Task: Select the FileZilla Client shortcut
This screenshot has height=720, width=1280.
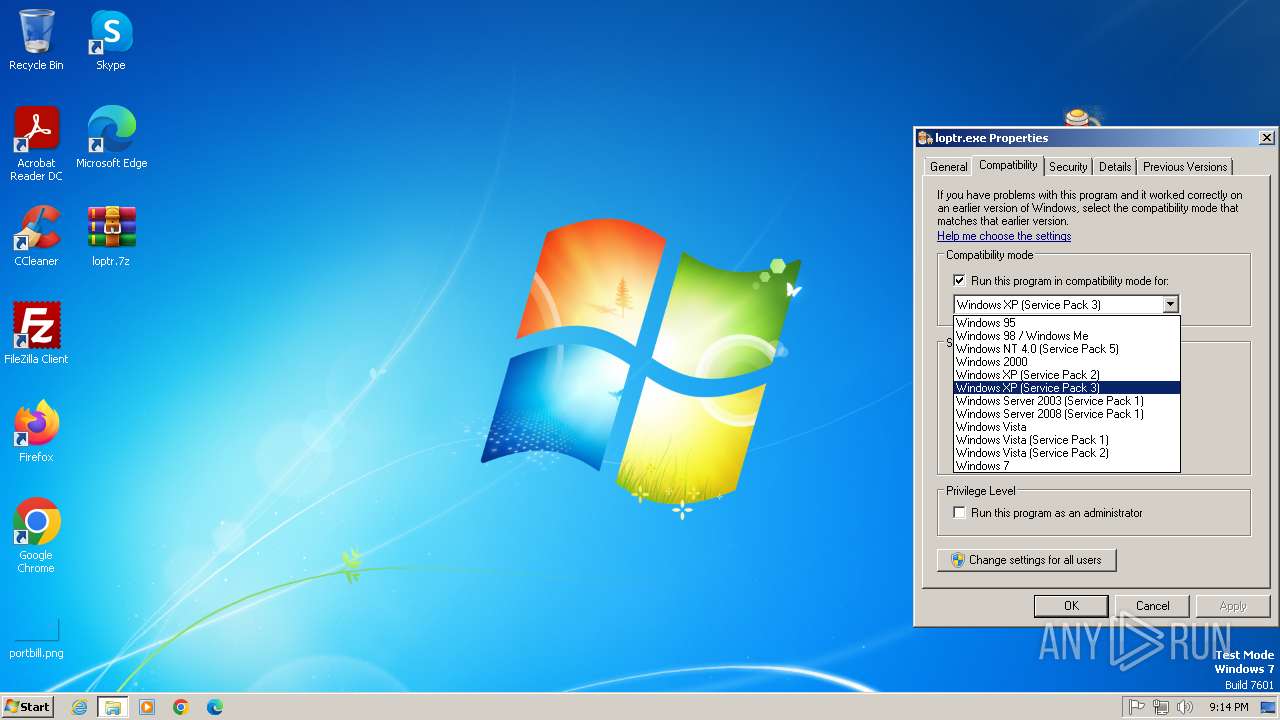Action: click(x=36, y=334)
